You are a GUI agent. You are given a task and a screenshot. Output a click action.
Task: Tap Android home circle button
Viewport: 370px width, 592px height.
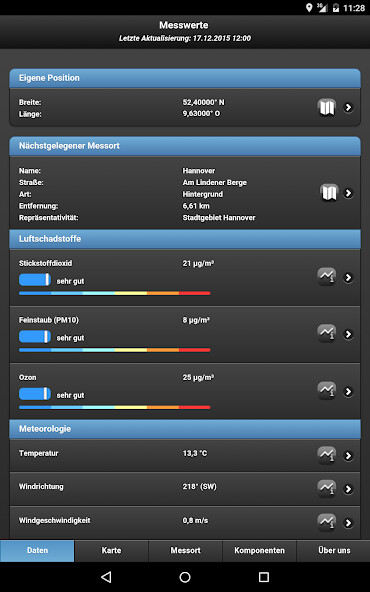point(185,577)
